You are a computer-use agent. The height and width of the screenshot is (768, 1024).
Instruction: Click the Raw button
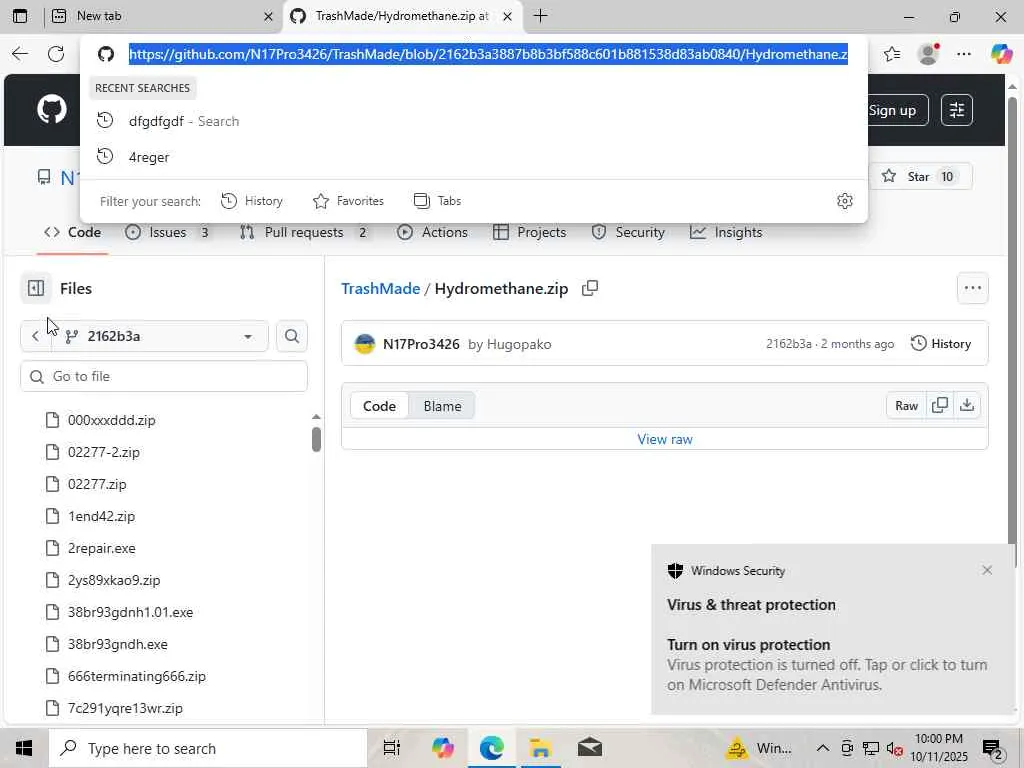point(906,406)
